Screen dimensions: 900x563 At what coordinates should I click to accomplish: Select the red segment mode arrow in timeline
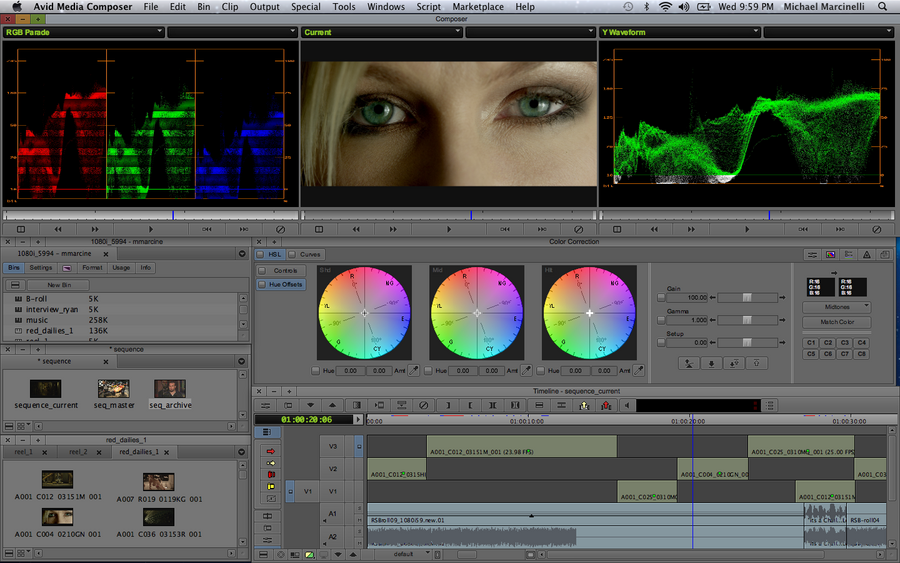click(270, 451)
